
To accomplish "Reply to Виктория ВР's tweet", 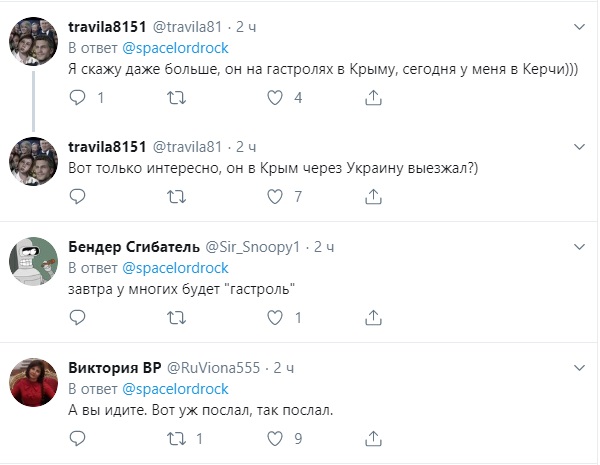I will [x=79, y=438].
